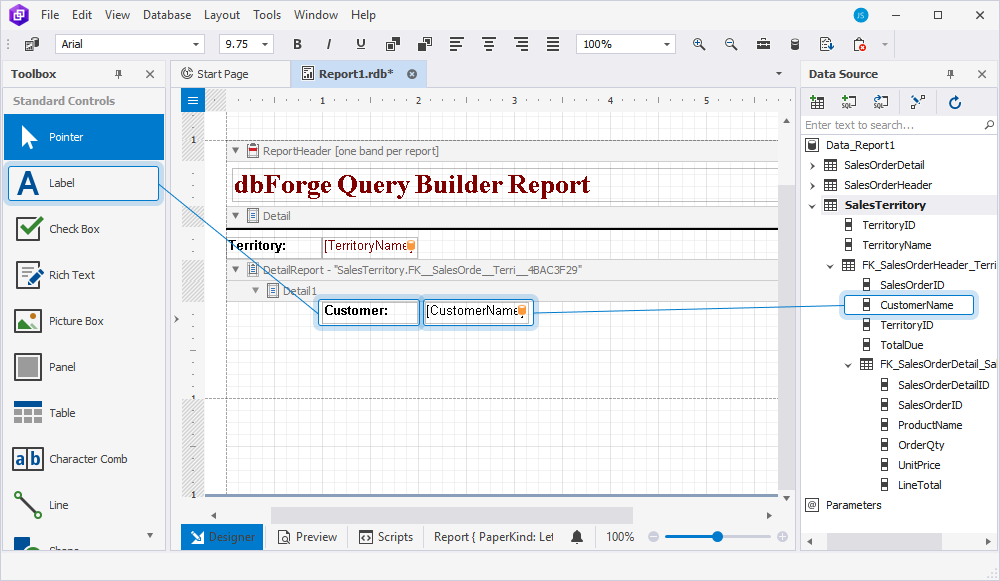
Task: Open the report designer smart tag menu button
Action: click(x=193, y=100)
